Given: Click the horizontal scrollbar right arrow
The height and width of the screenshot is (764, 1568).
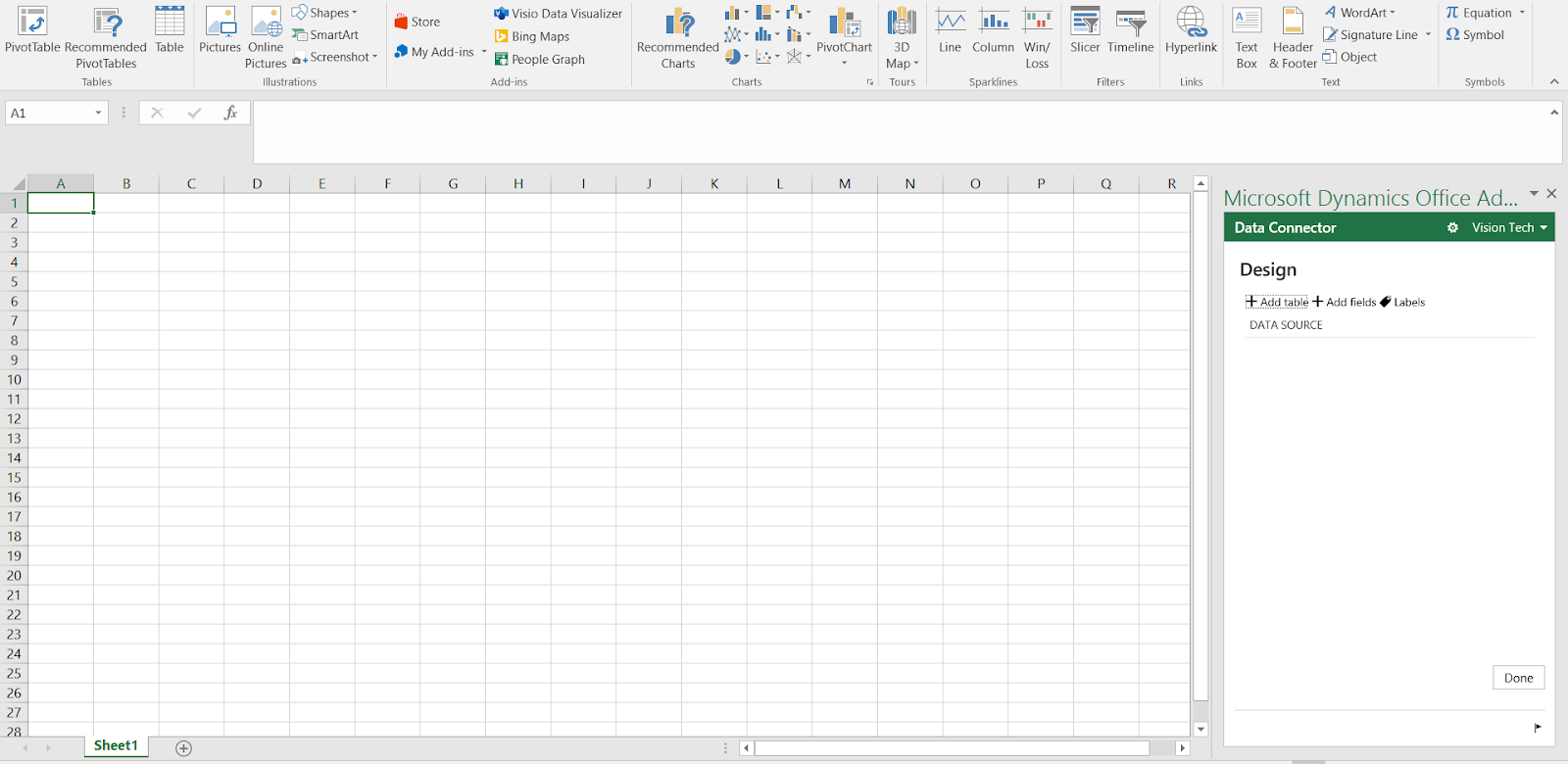Looking at the screenshot, I should (1182, 748).
